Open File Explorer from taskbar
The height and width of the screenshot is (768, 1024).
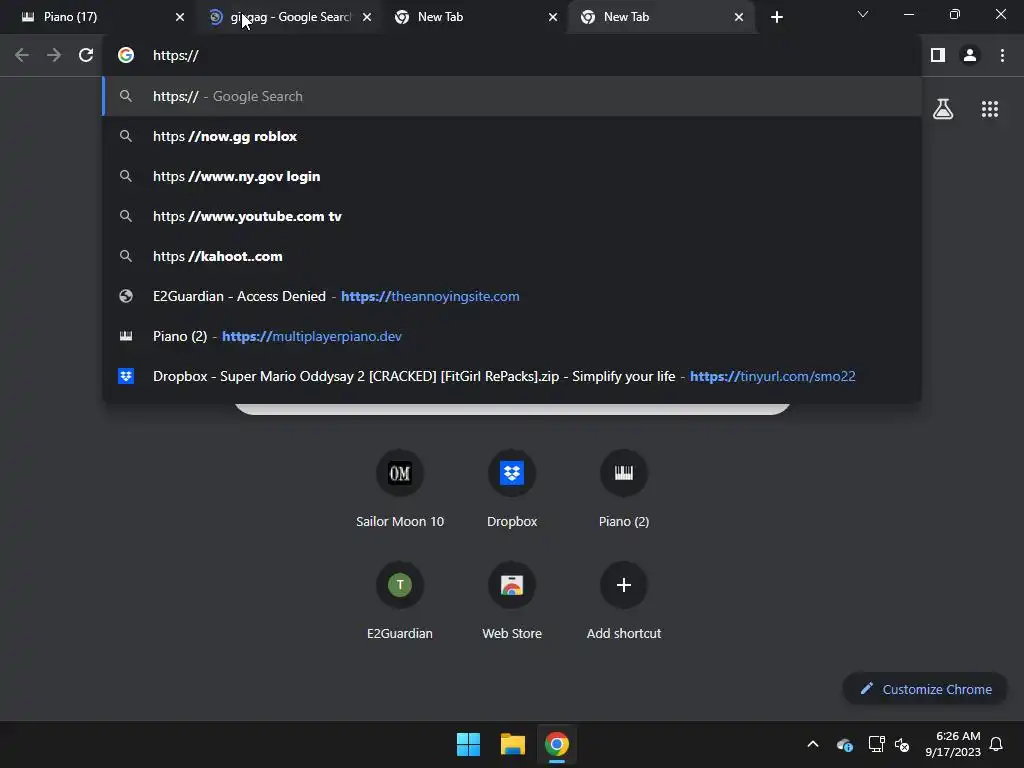click(x=513, y=744)
